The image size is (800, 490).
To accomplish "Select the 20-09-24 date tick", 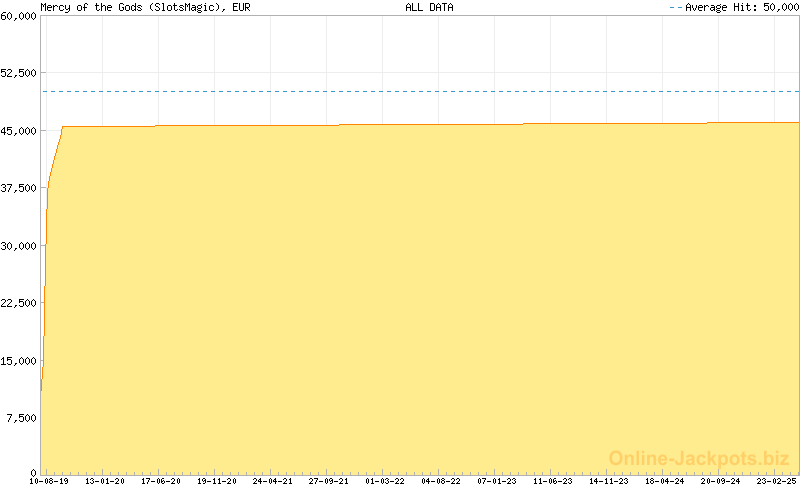I will [x=721, y=481].
